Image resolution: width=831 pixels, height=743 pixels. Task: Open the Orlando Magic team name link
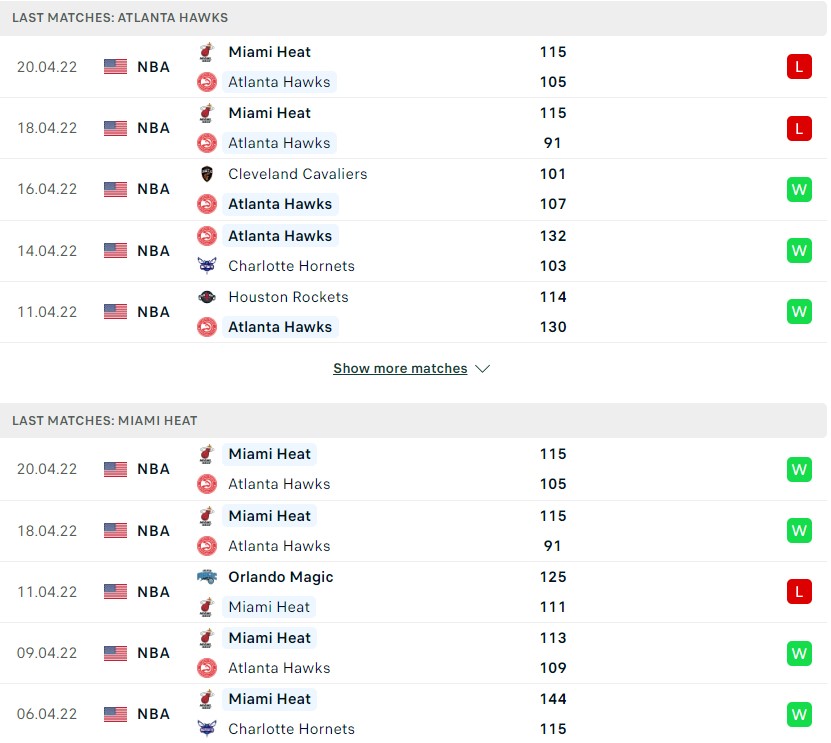[x=280, y=577]
